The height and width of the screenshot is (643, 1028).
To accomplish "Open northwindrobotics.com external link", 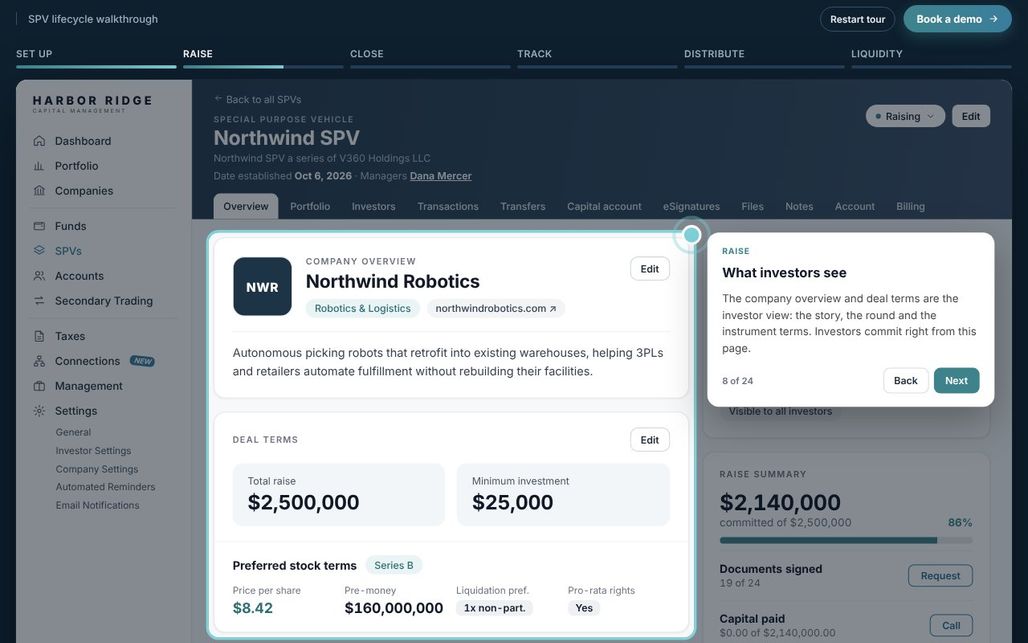I will point(496,308).
